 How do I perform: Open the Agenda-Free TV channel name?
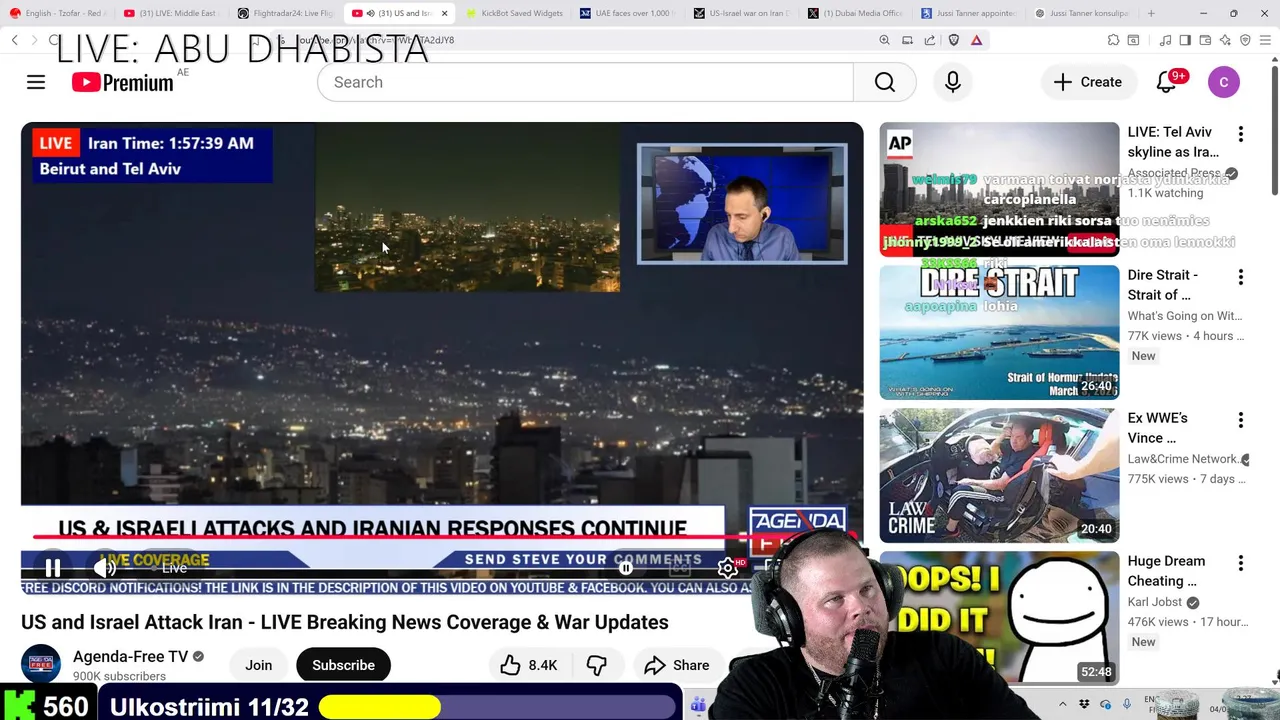130,657
